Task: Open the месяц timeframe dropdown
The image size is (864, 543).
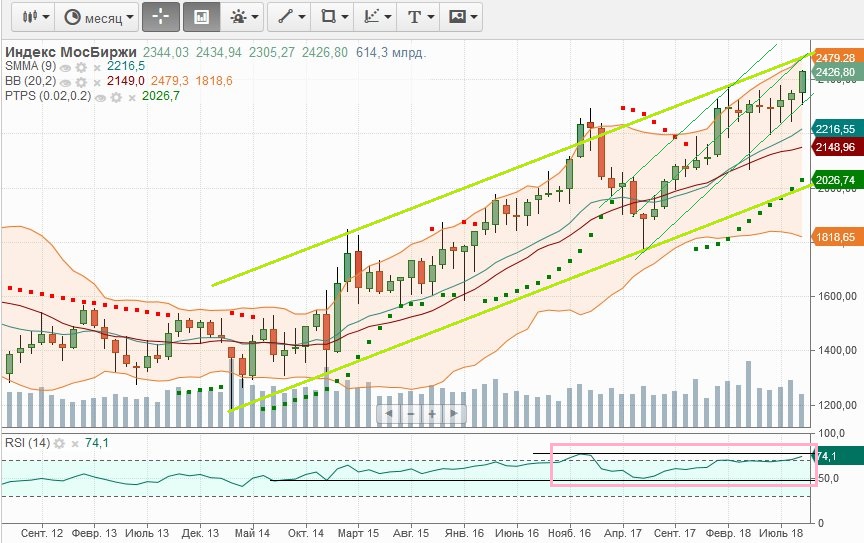Action: [98, 17]
